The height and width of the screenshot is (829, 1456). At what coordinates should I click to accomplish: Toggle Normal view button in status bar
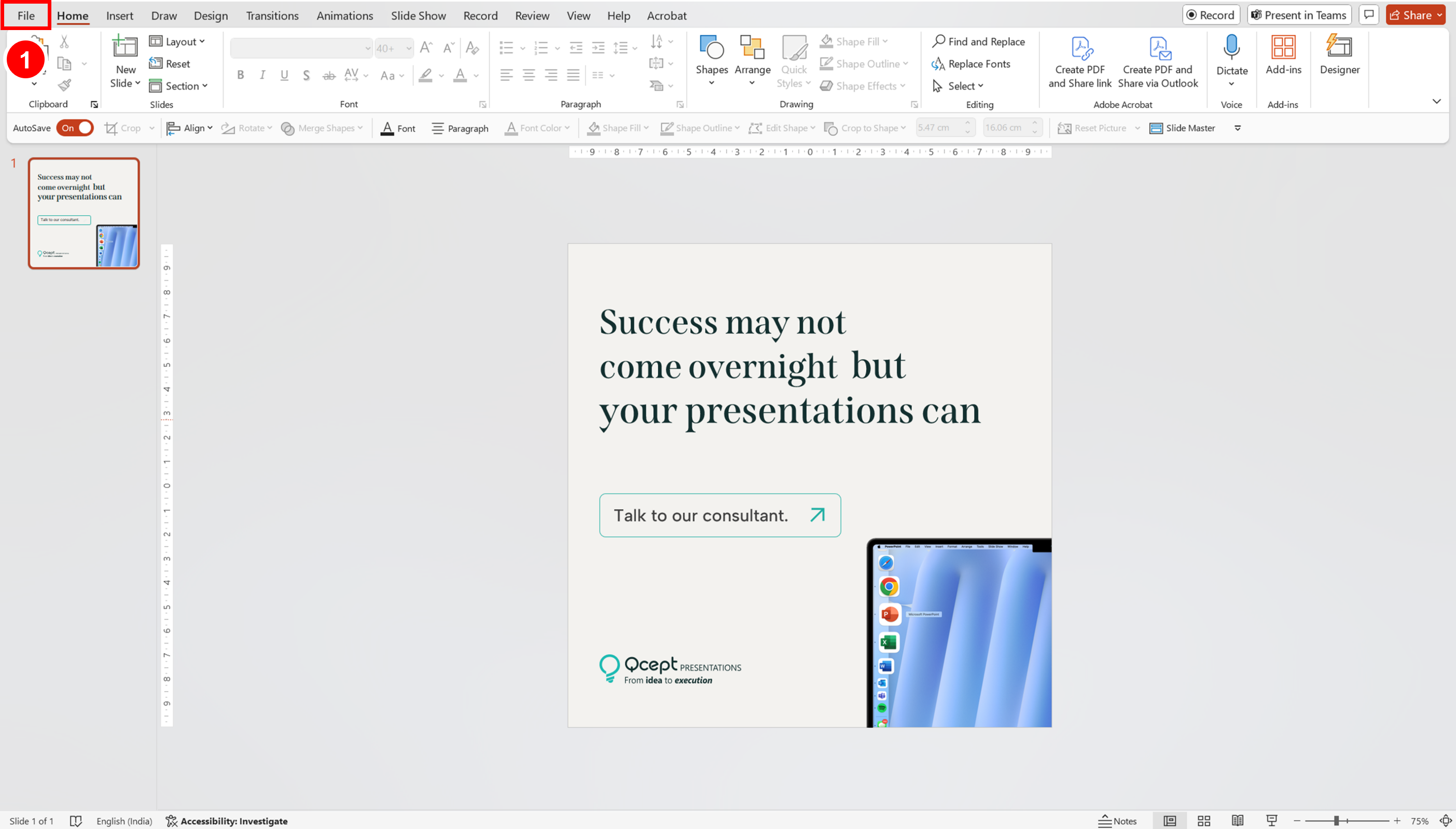pos(1170,821)
